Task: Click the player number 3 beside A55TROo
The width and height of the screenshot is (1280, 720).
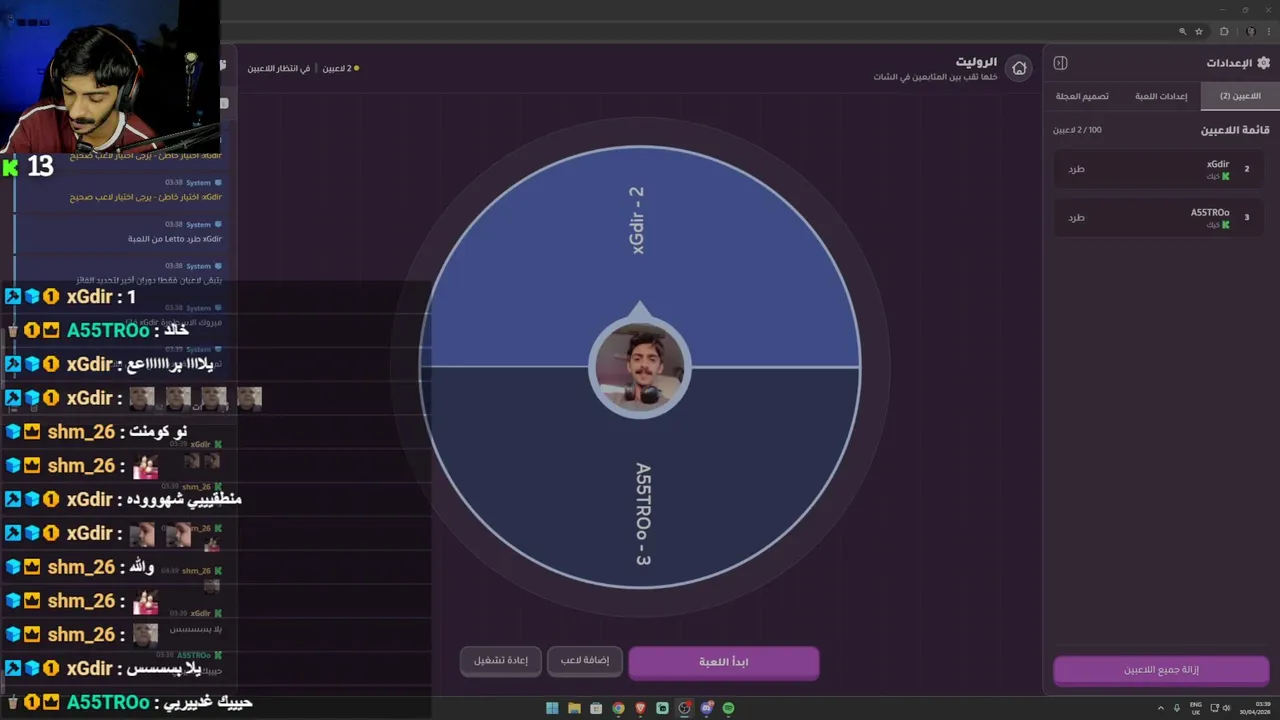Action: tap(1246, 217)
